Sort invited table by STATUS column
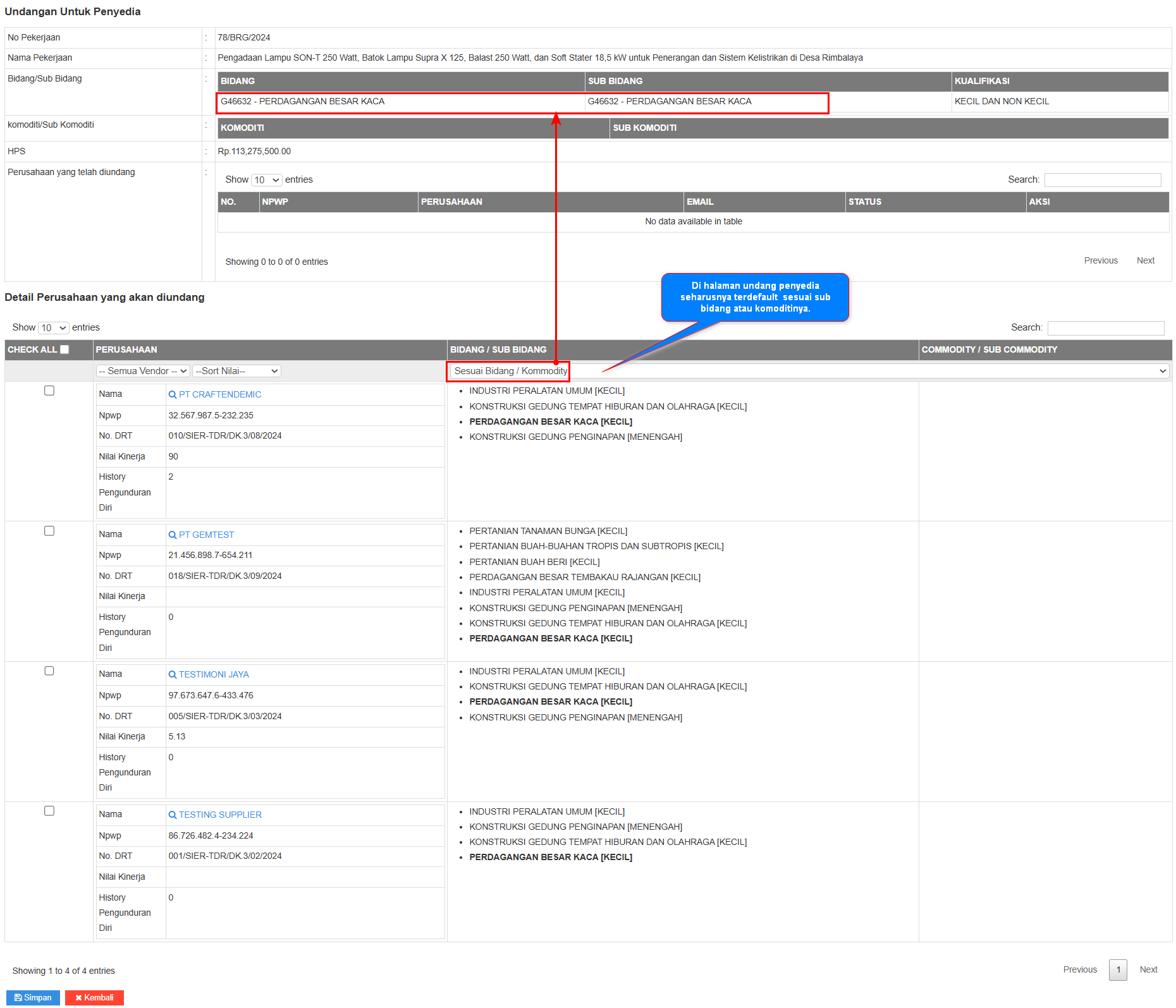 936,202
